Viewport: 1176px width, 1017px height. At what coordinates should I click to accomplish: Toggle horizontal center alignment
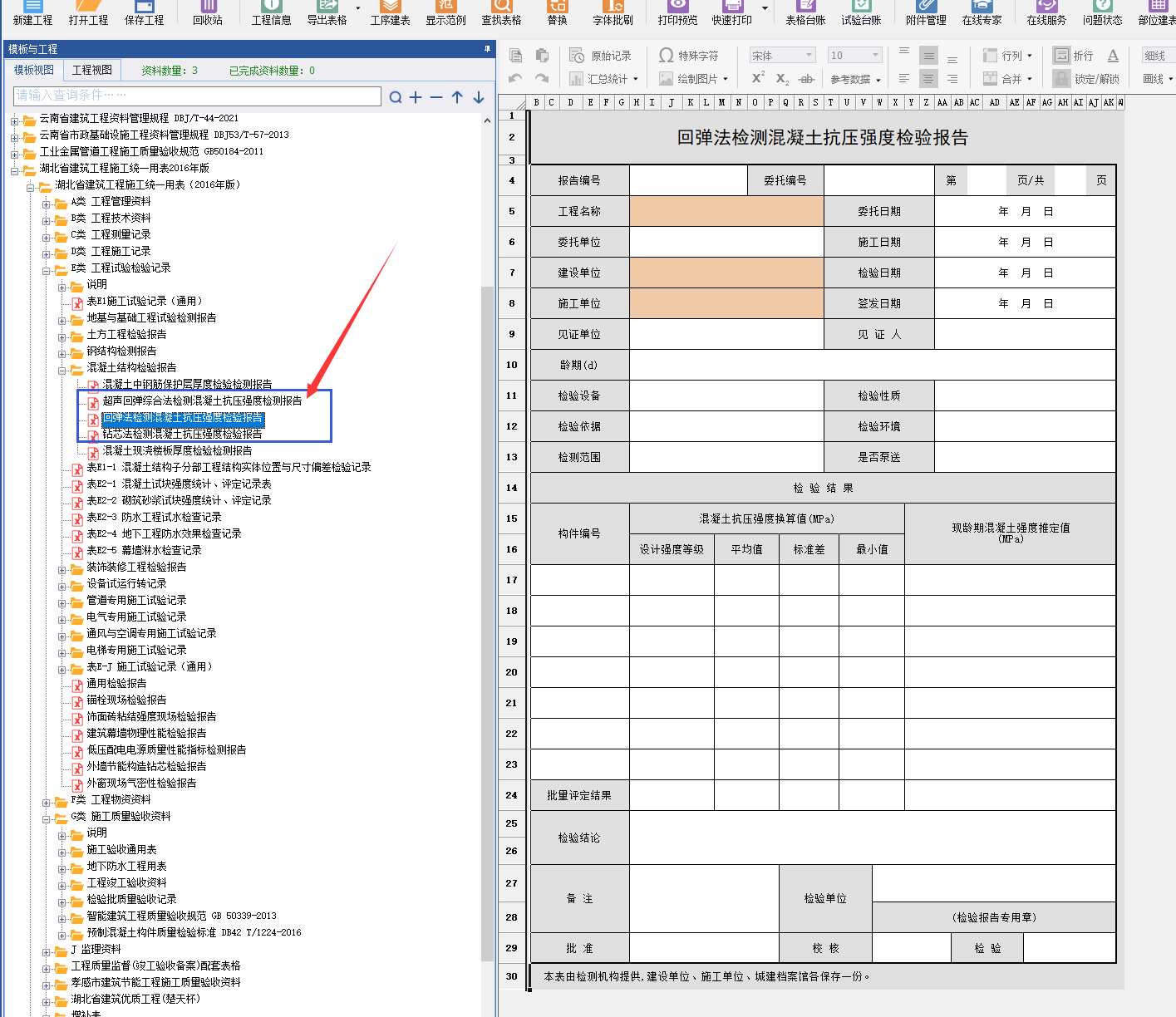[x=928, y=79]
